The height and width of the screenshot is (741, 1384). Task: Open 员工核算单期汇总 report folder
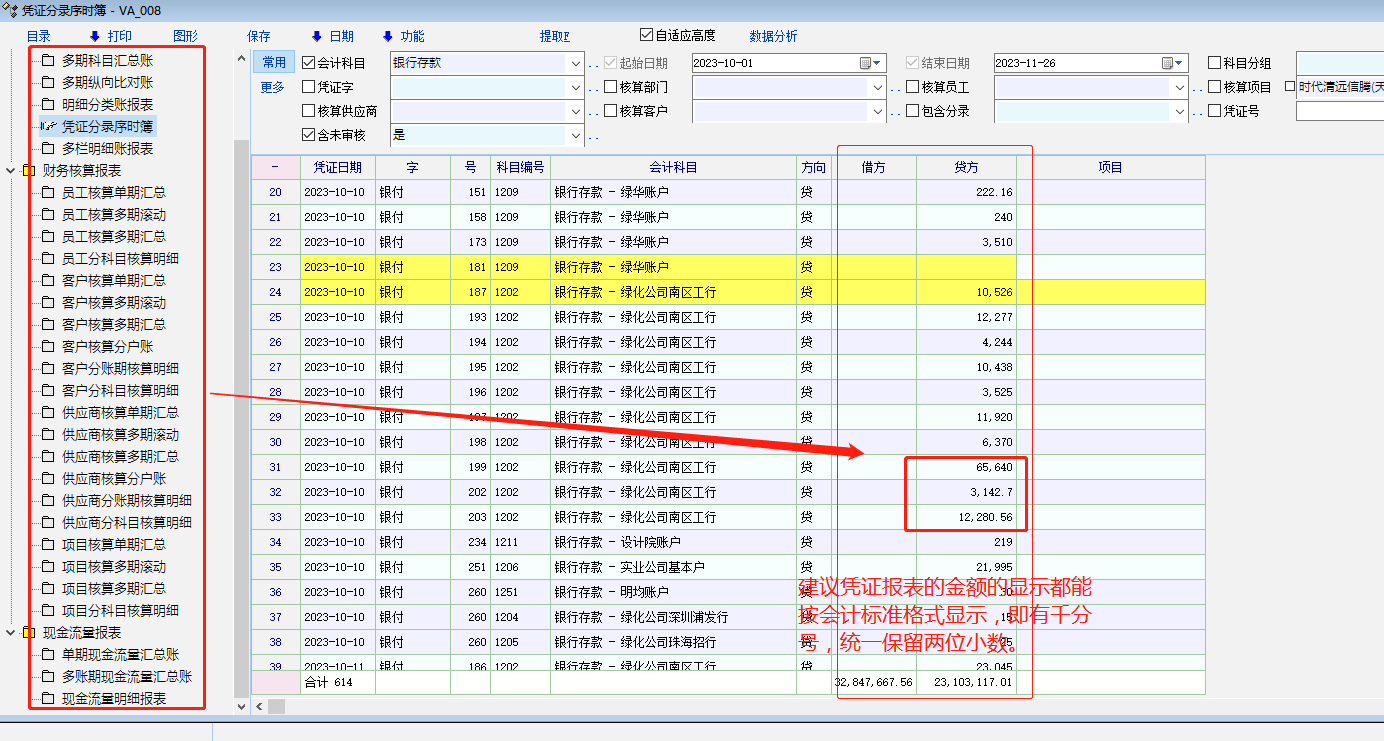pyautogui.click(x=113, y=193)
